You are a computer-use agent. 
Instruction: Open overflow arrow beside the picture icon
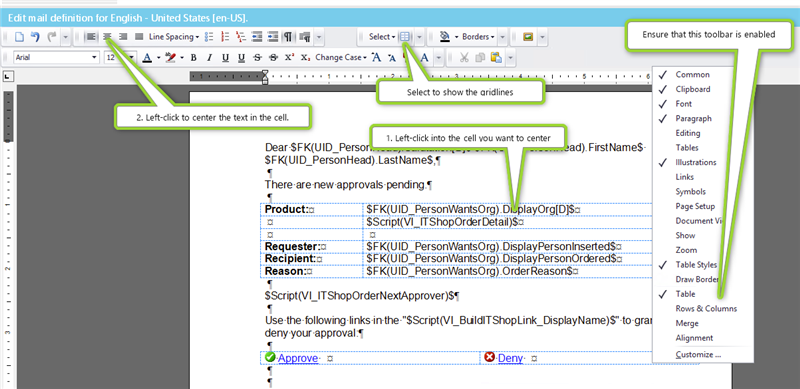(541, 37)
